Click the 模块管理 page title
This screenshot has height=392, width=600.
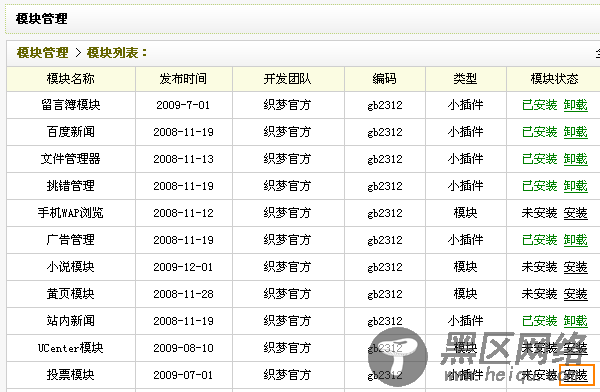[x=42, y=19]
